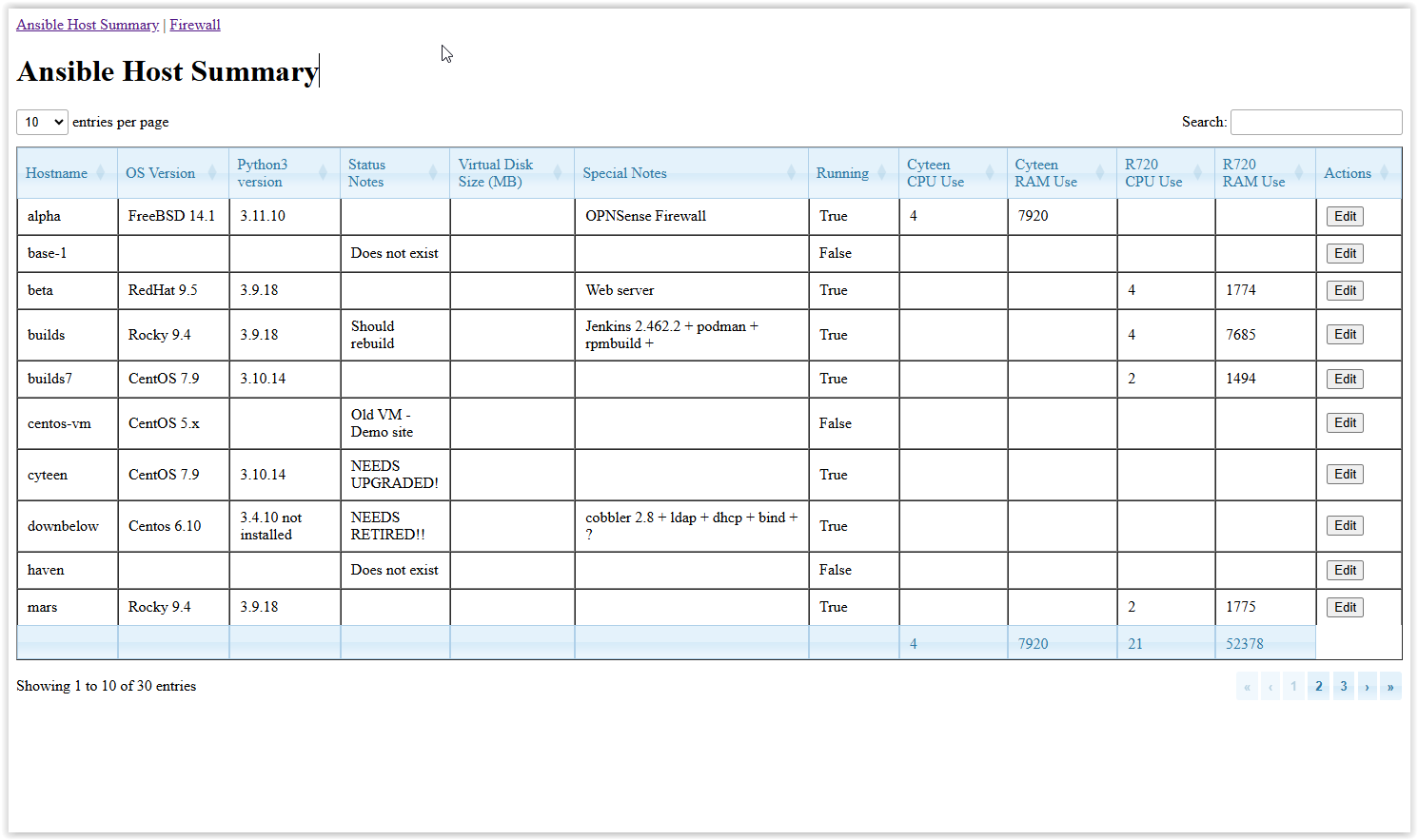
Task: Edit the base-1 host row
Action: pyautogui.click(x=1345, y=253)
